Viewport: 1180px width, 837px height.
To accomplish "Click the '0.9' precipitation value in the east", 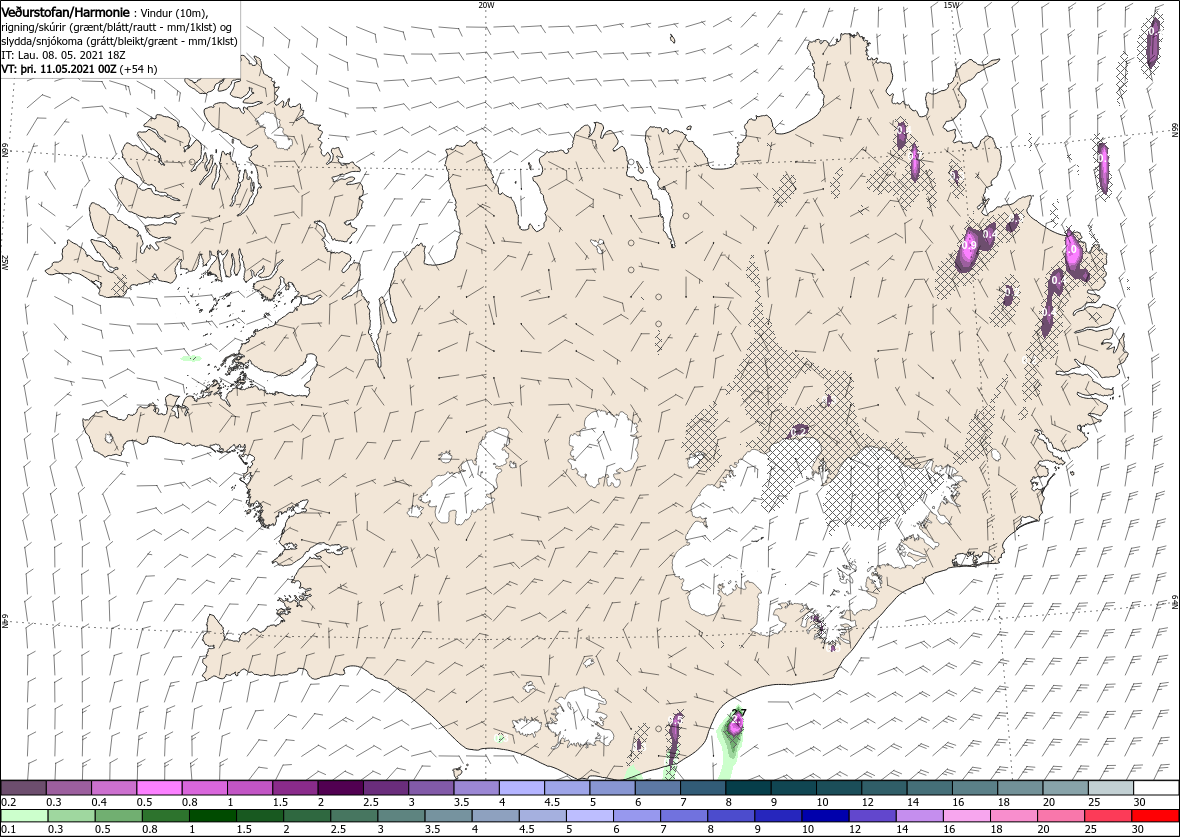I will (x=969, y=245).
